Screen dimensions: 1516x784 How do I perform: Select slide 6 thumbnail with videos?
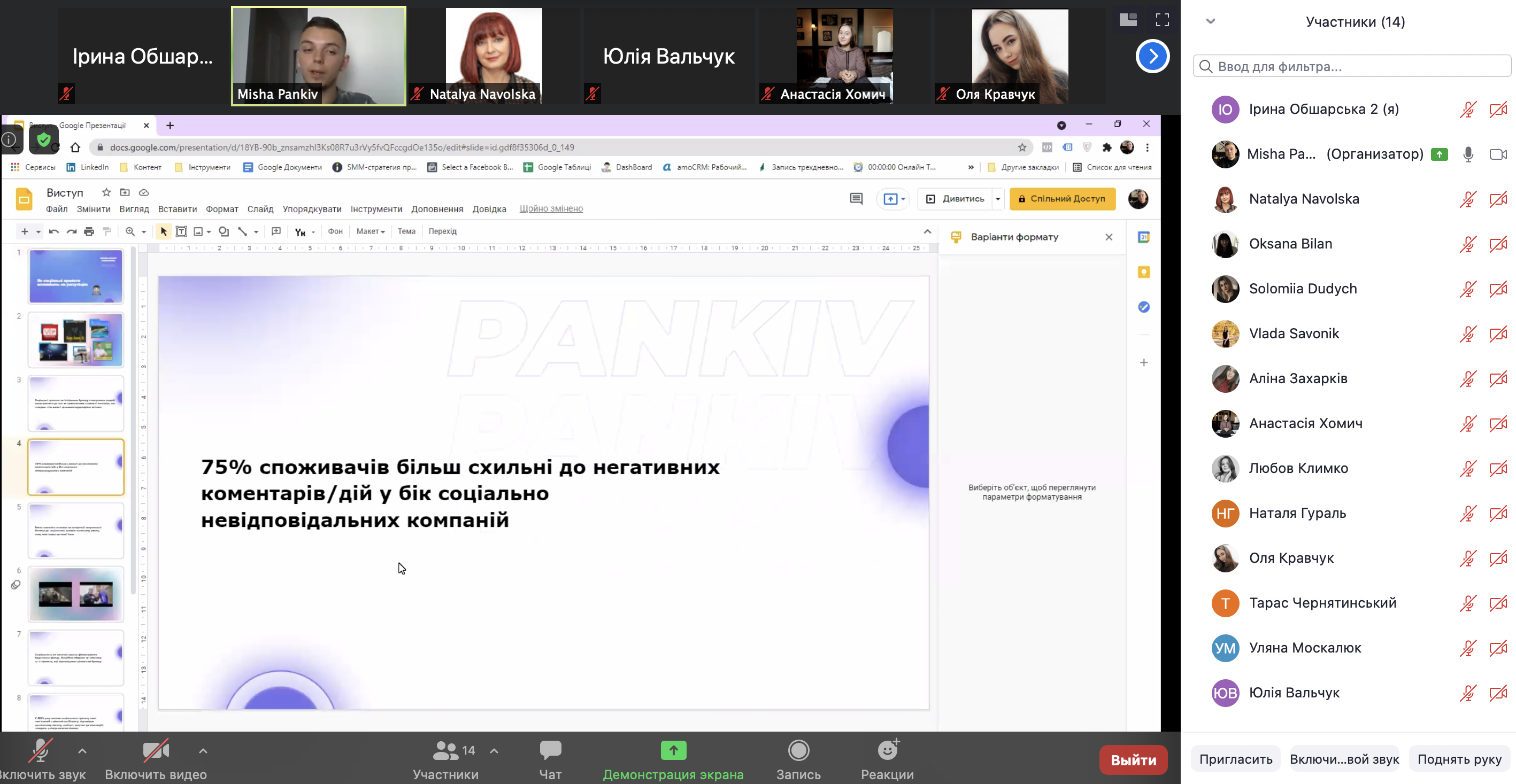(76, 595)
